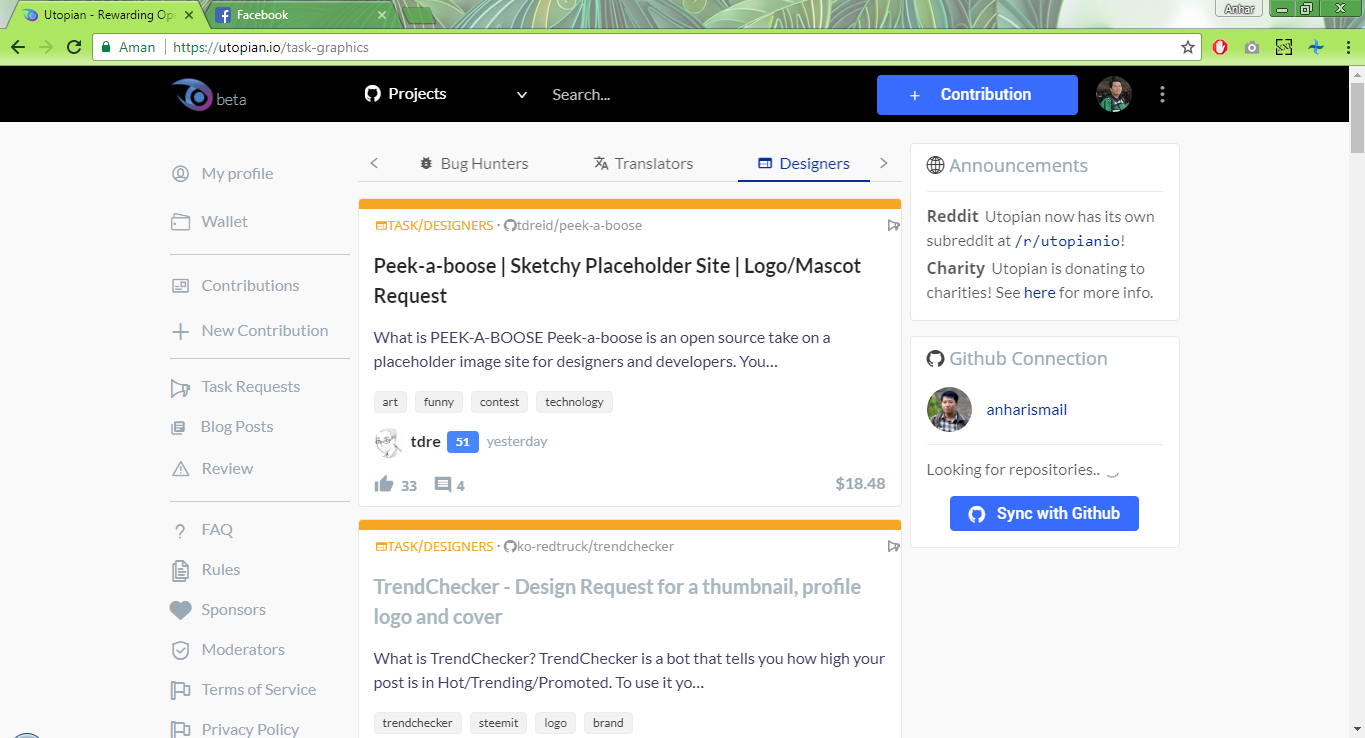1365x738 pixels.
Task: Open comments icon on Peek-a-boose post
Action: pyautogui.click(x=443, y=484)
